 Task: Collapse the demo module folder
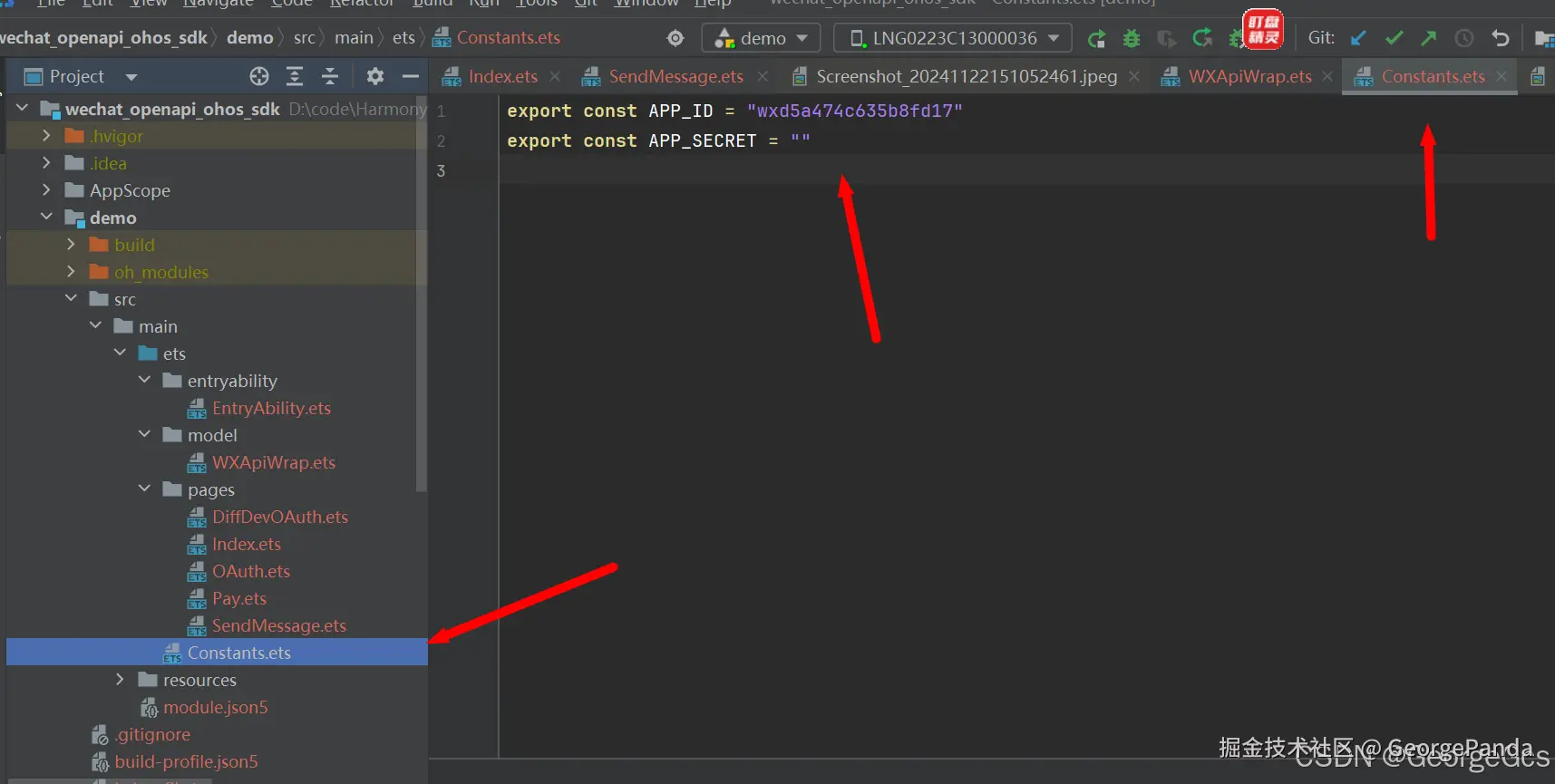pos(46,218)
